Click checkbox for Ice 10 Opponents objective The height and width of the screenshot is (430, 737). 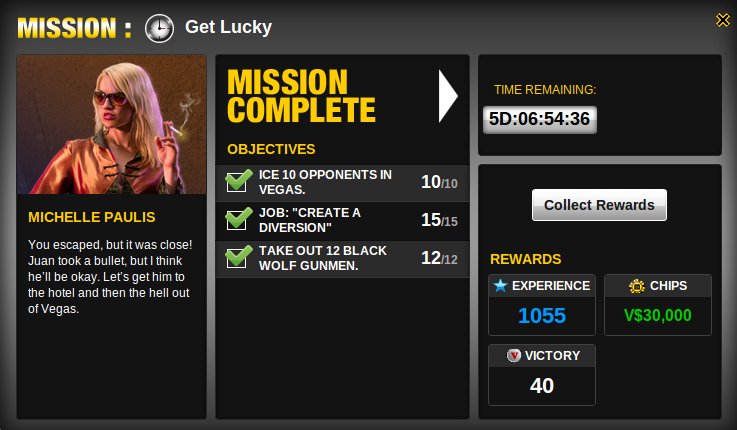[238, 181]
